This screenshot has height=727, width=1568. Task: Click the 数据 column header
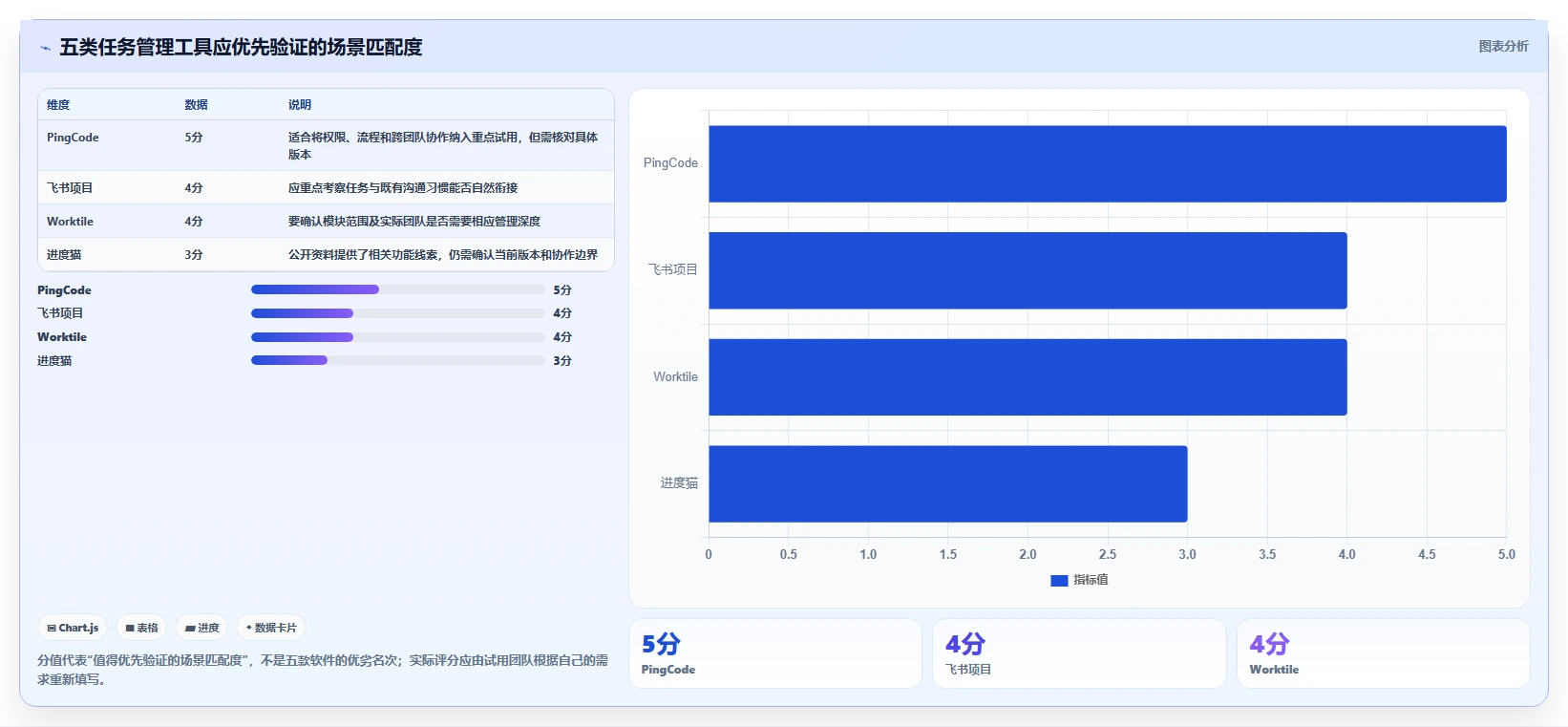[x=196, y=105]
